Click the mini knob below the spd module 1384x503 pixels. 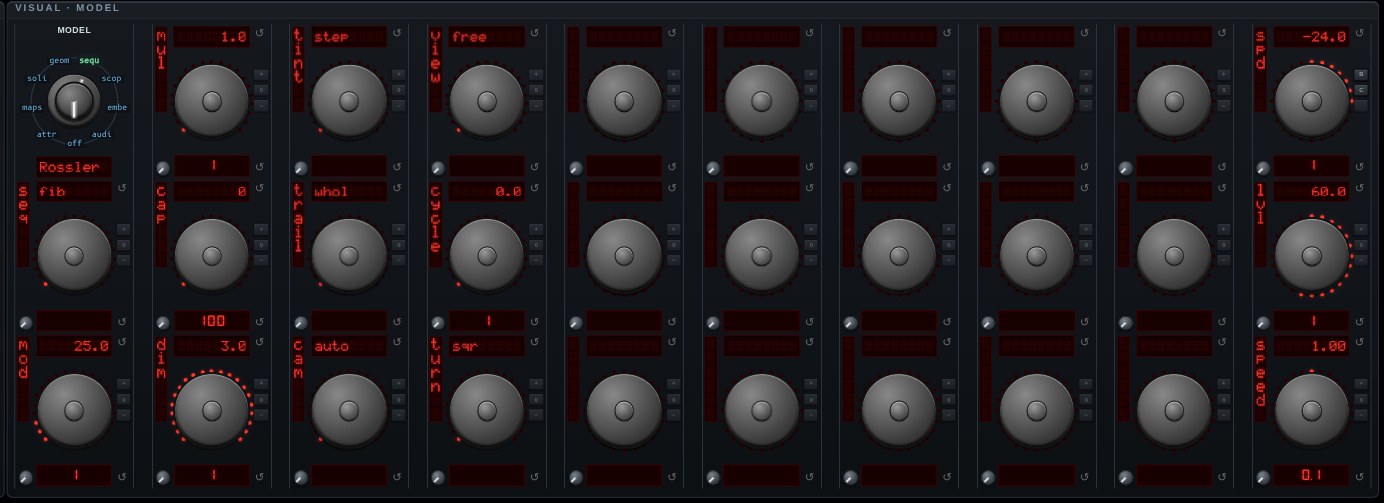(x=1262, y=168)
